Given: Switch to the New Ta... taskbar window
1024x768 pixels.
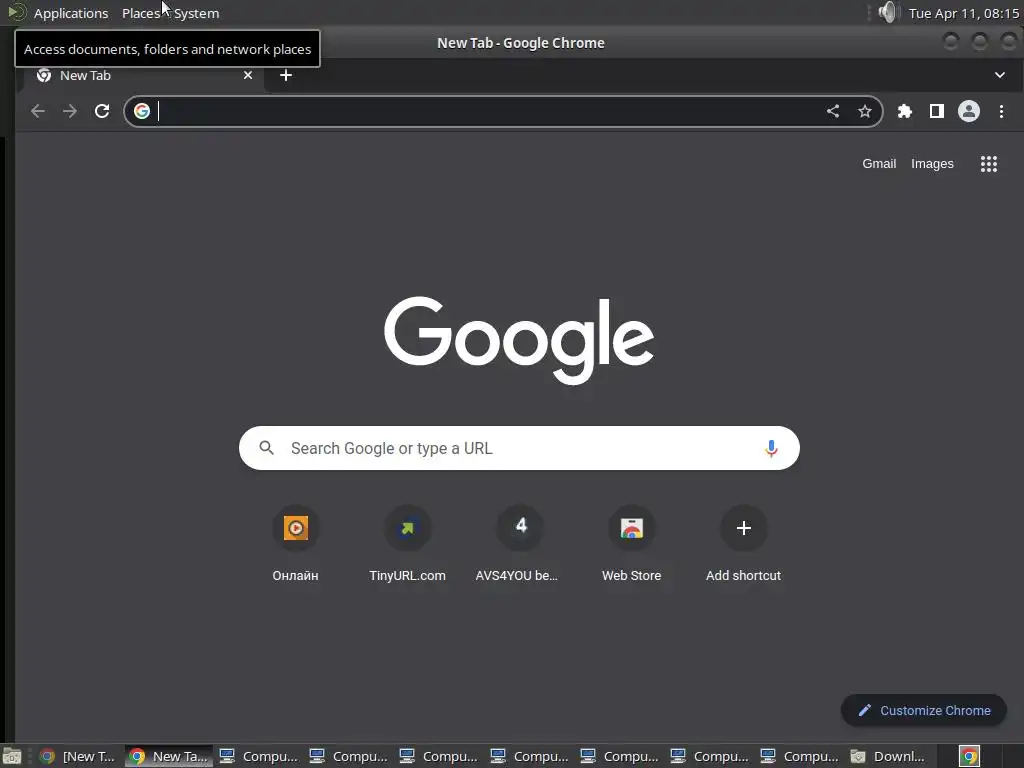Looking at the screenshot, I should click(168, 756).
